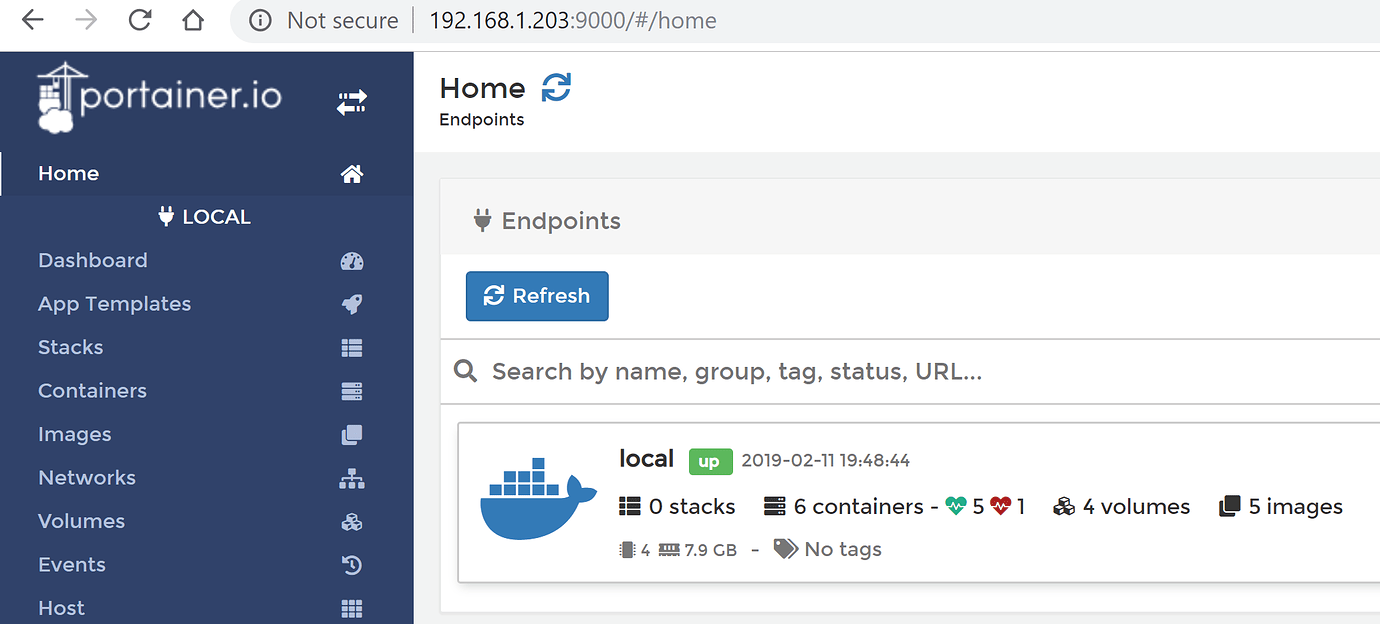
Task: Click the refresh icon beside the Home title
Action: [557, 88]
